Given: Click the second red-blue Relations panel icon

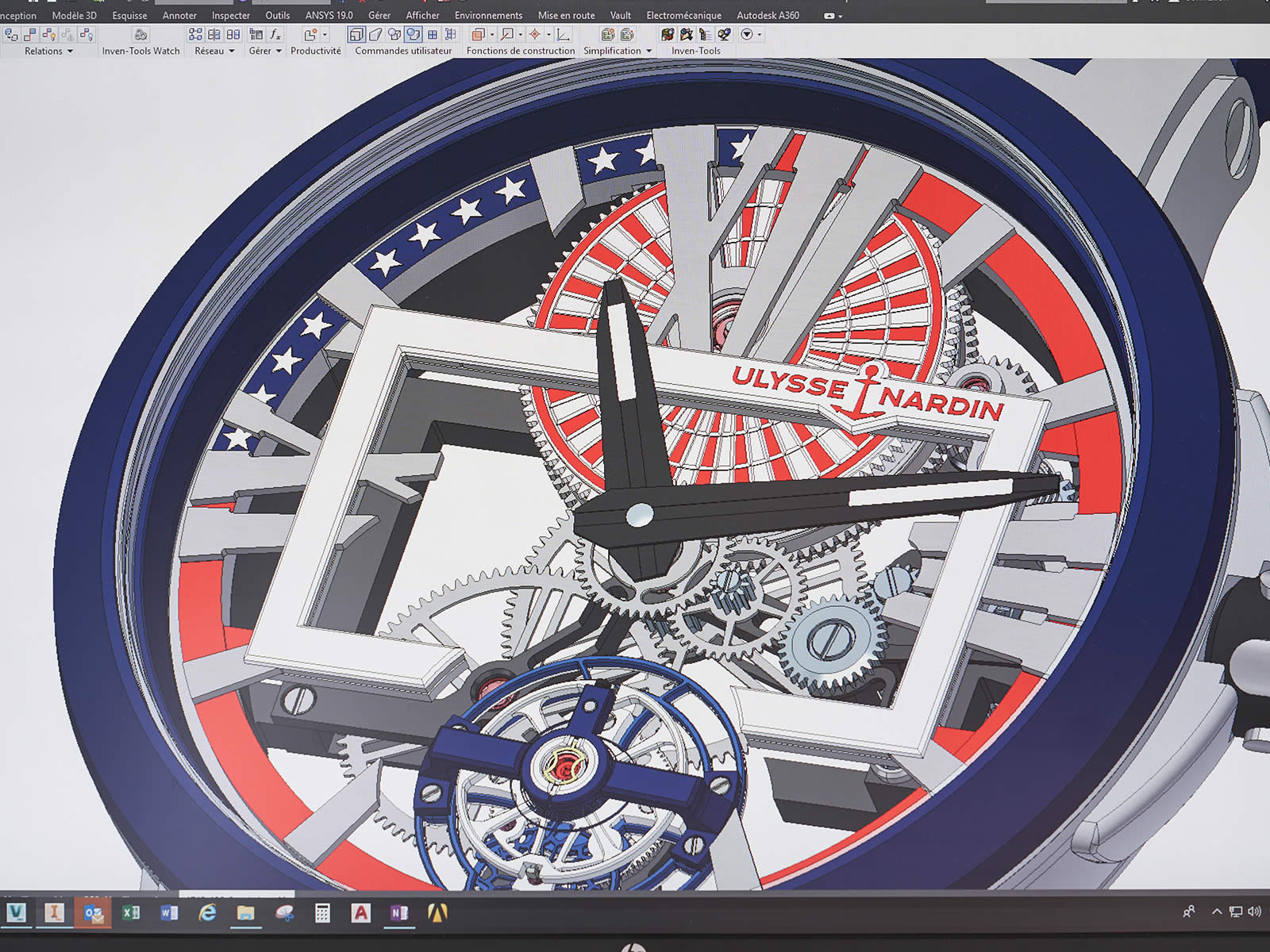Looking at the screenshot, I should pos(30,35).
